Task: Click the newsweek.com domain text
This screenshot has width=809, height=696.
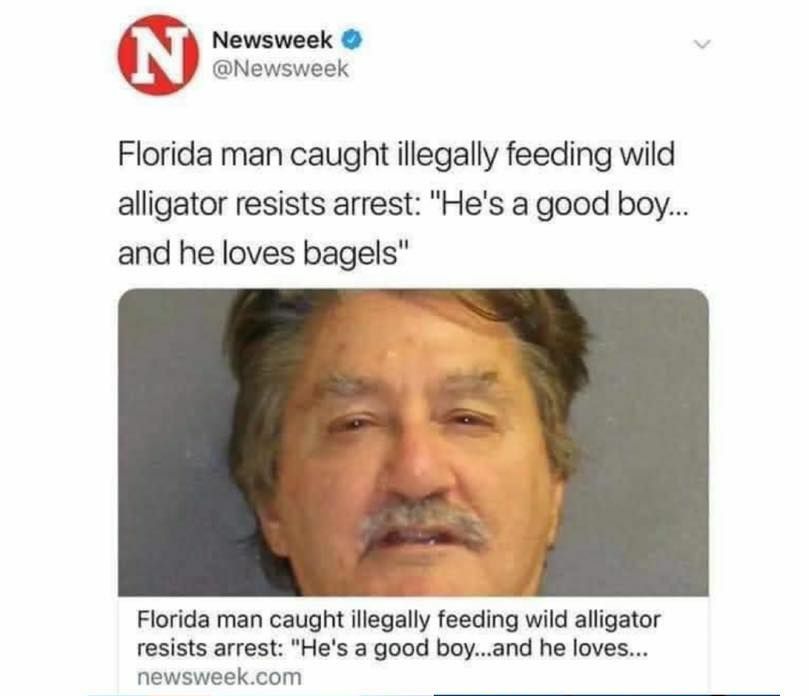Action: (219, 677)
